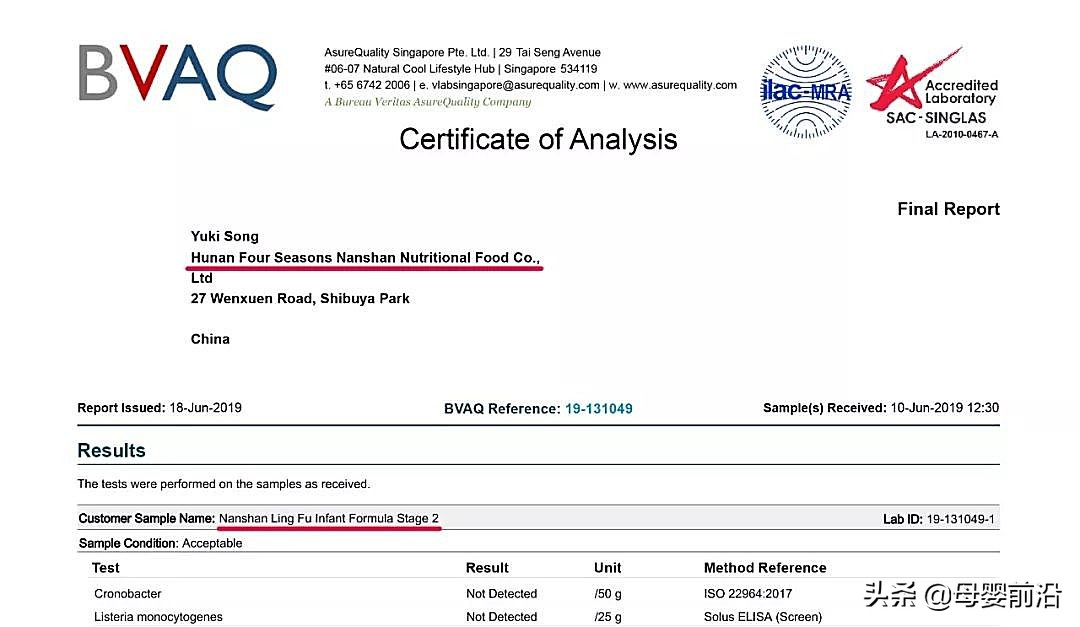Click the 'Unit' column header
This screenshot has width=1080, height=627.
(608, 568)
